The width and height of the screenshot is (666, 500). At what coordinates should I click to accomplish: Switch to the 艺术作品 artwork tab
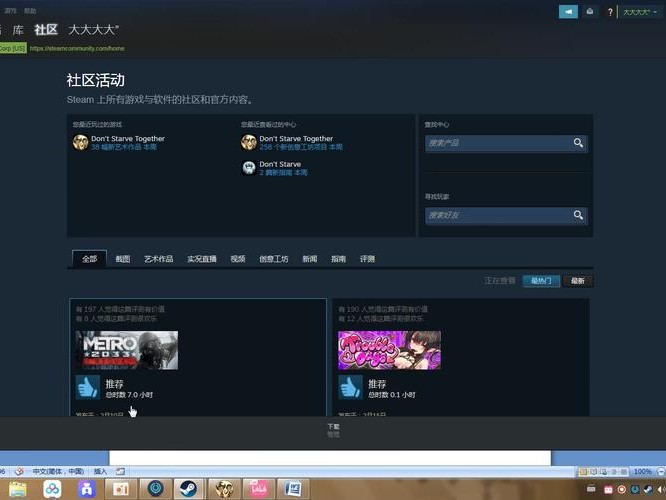click(158, 259)
